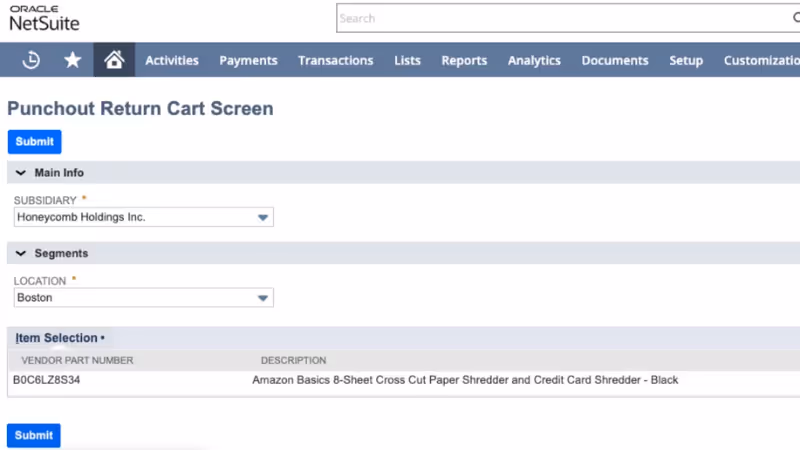800x450 pixels.
Task: Open the Analytics menu
Action: point(534,60)
